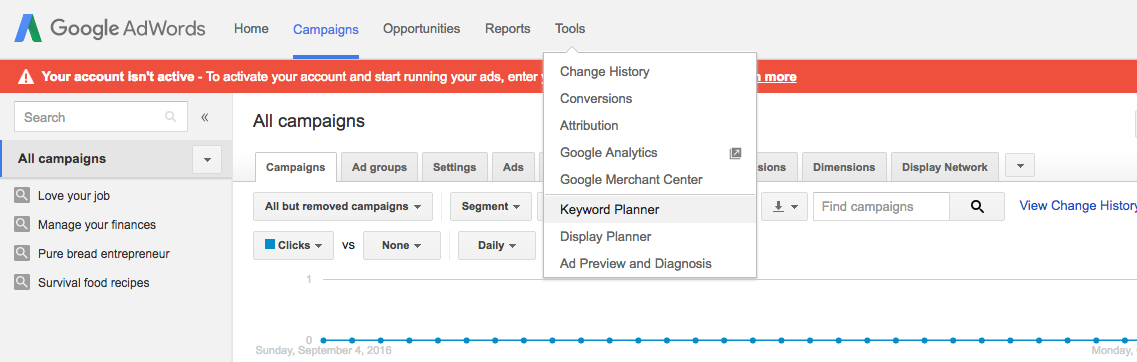Click external link icon next to Google Analytics
1137x362 pixels.
click(735, 153)
